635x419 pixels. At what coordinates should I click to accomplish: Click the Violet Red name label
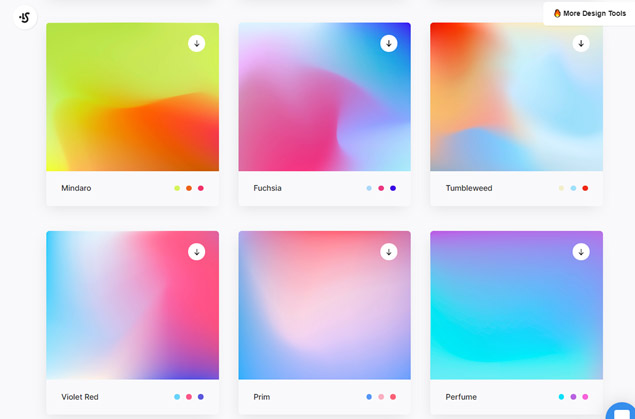80,397
